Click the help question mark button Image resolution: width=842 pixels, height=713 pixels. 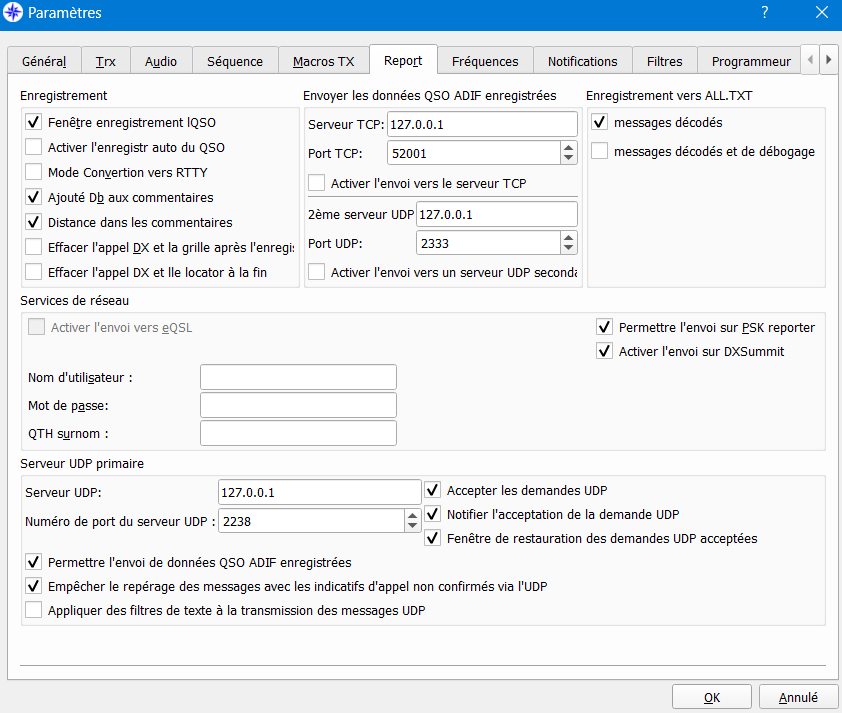(765, 12)
